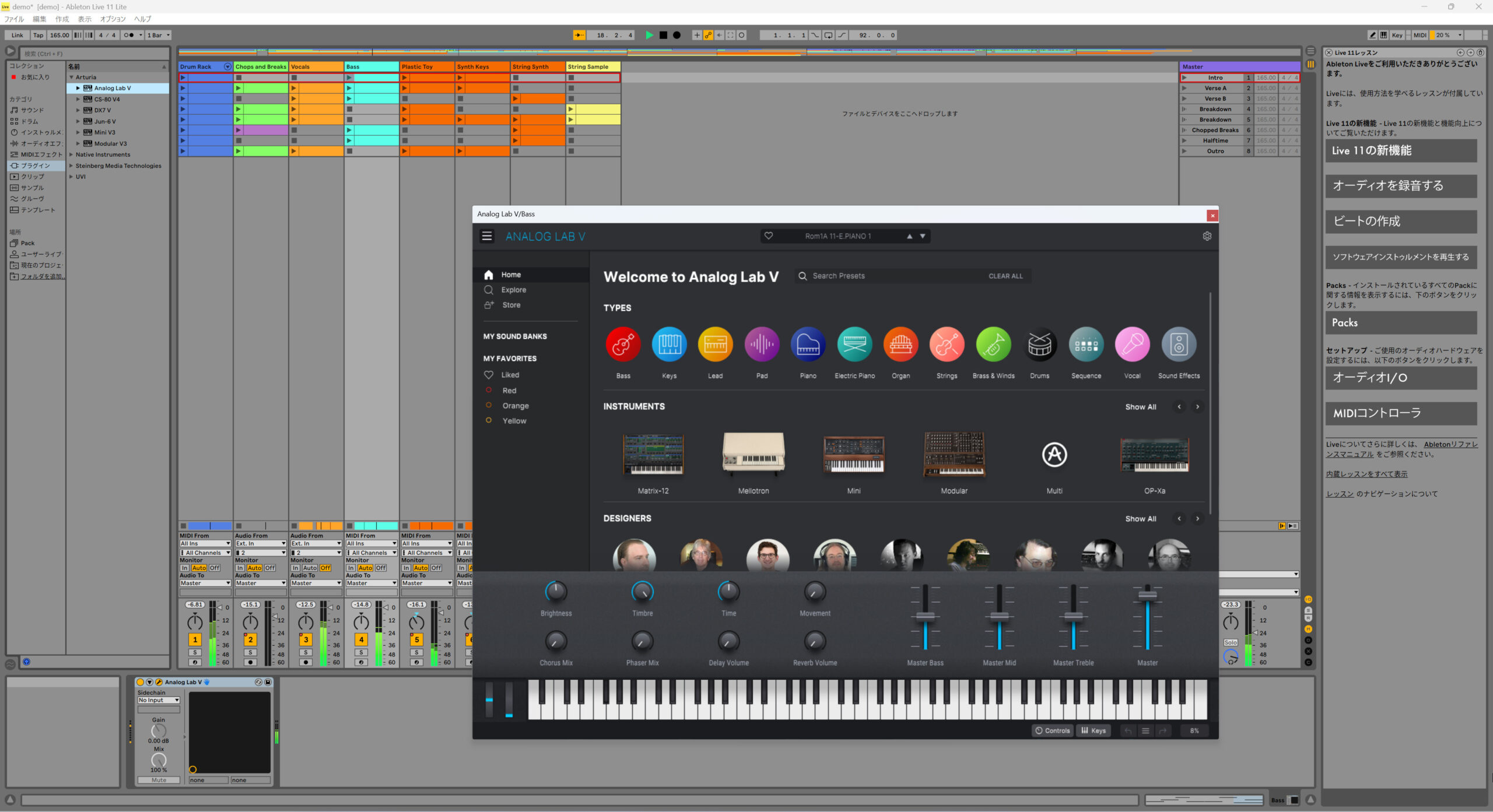Toggle the Link button in Ableton
The height and width of the screenshot is (812, 1493).
17,35
